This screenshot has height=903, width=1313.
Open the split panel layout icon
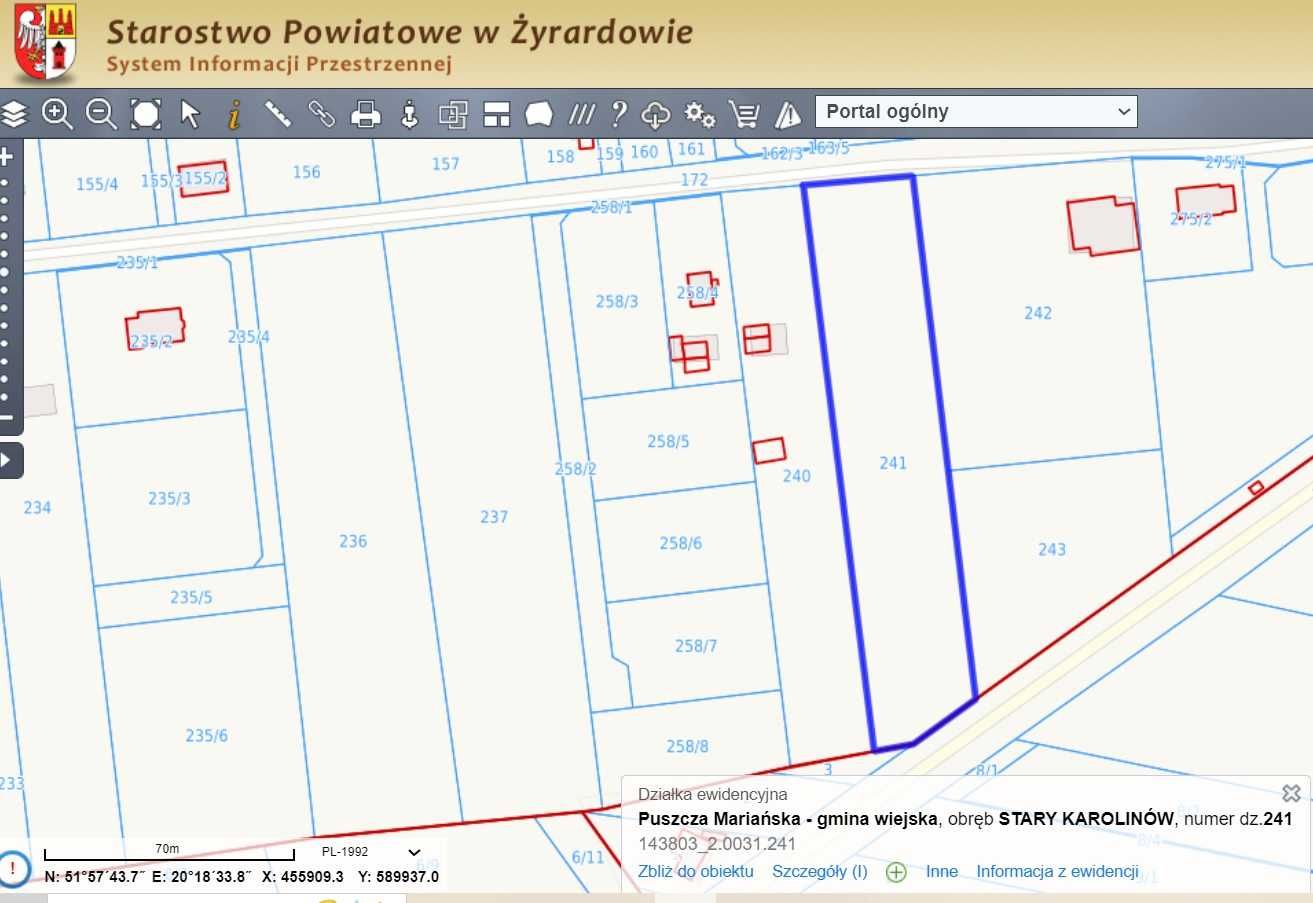(497, 113)
